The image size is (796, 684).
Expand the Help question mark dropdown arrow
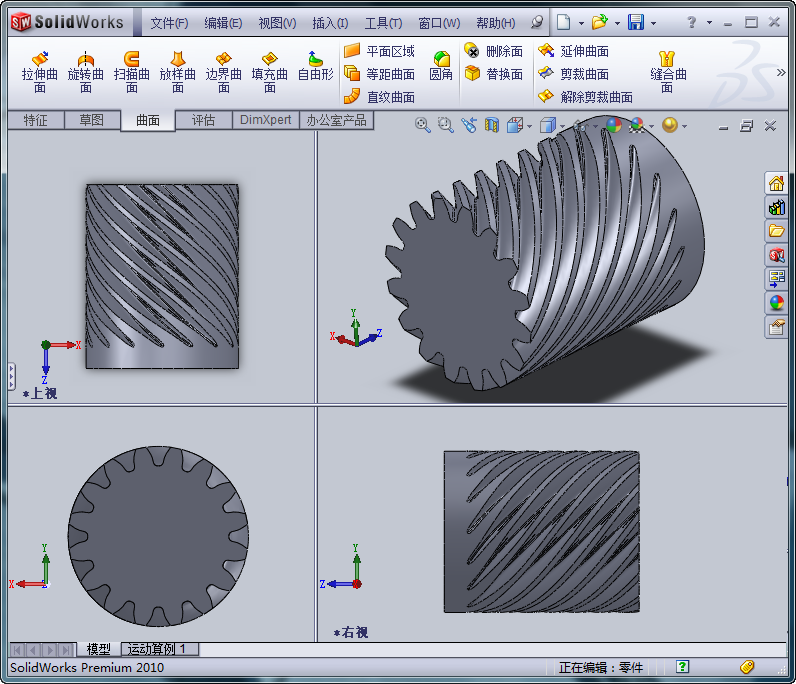709,23
